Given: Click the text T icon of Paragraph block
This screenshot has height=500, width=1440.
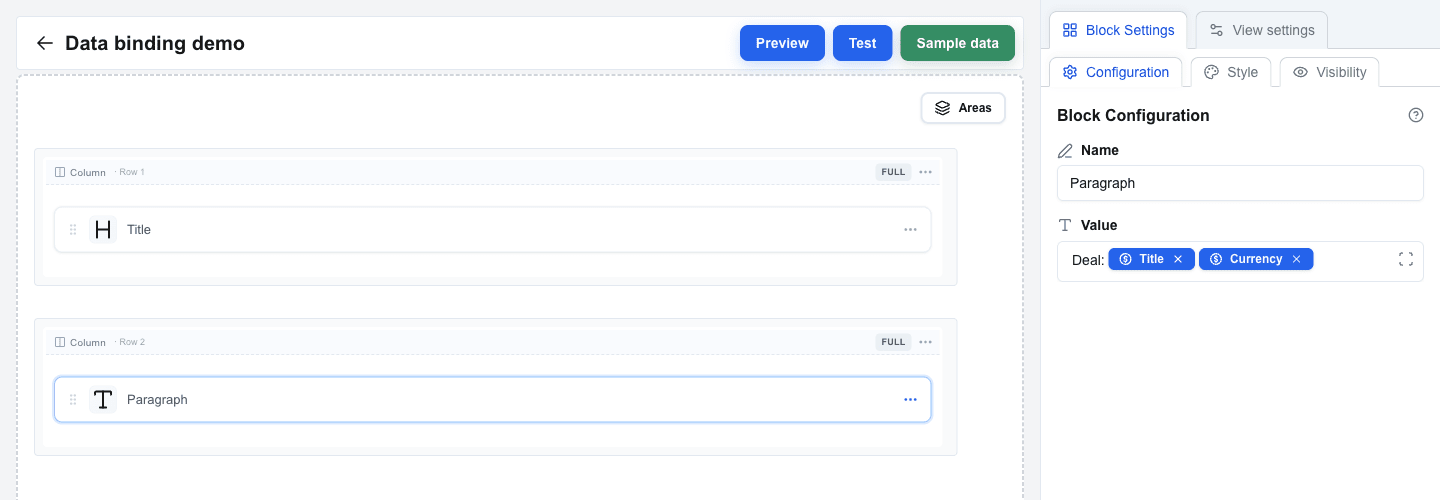Looking at the screenshot, I should pos(103,399).
